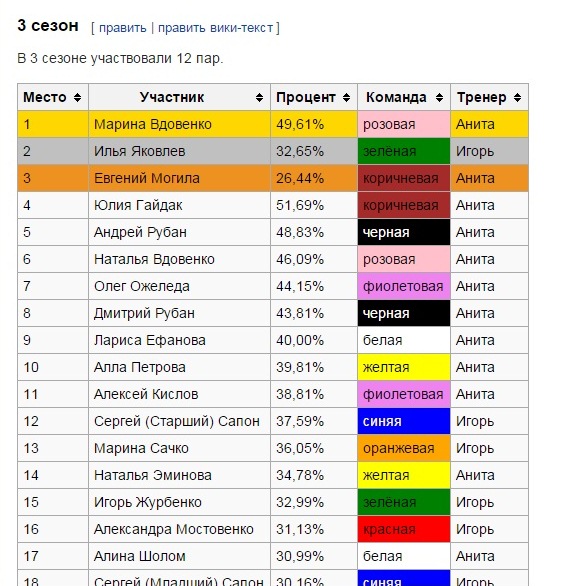
Task: Sort table by Команда column arrows
Action: click(x=440, y=98)
